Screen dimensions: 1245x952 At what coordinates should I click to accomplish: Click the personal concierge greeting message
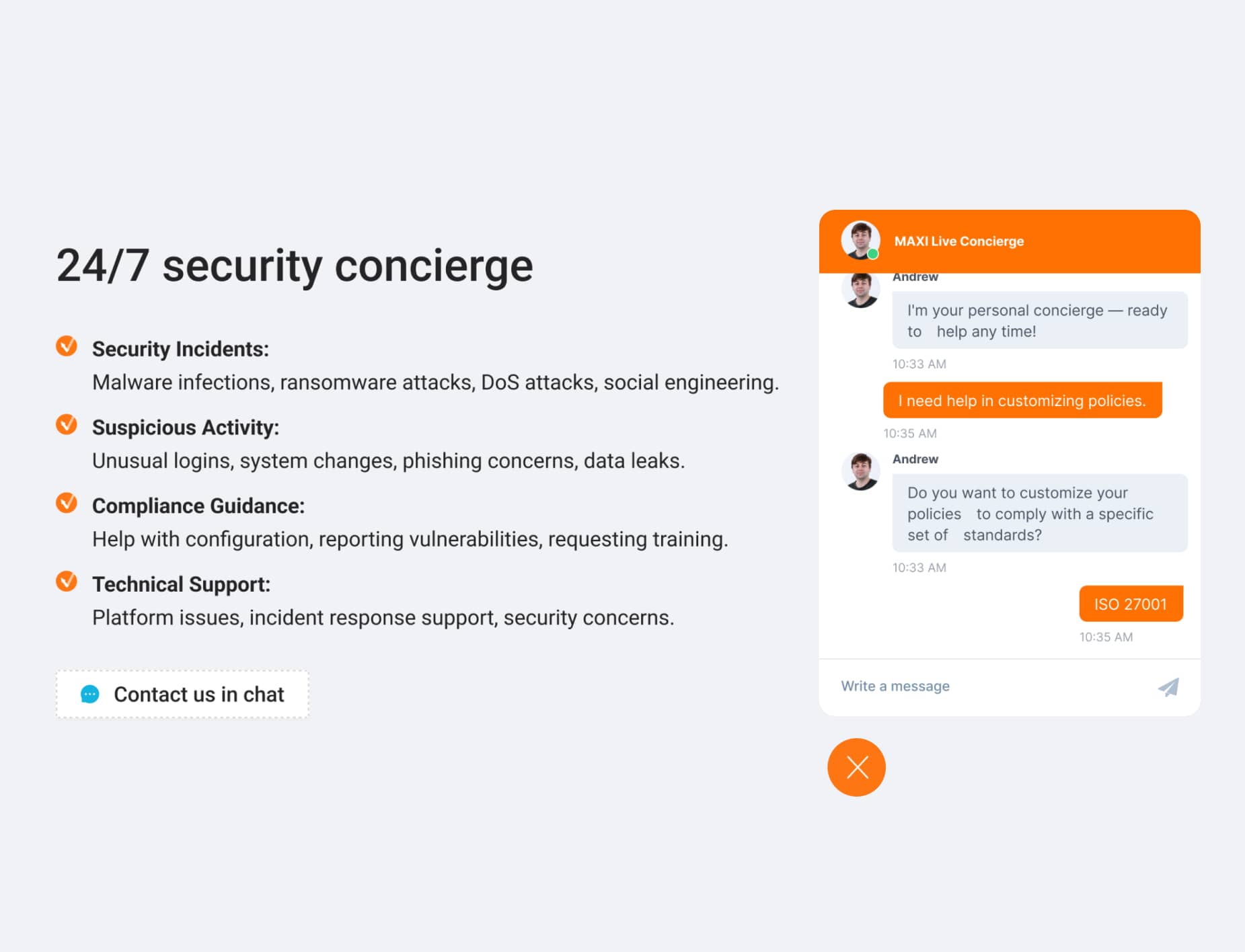tap(1040, 320)
